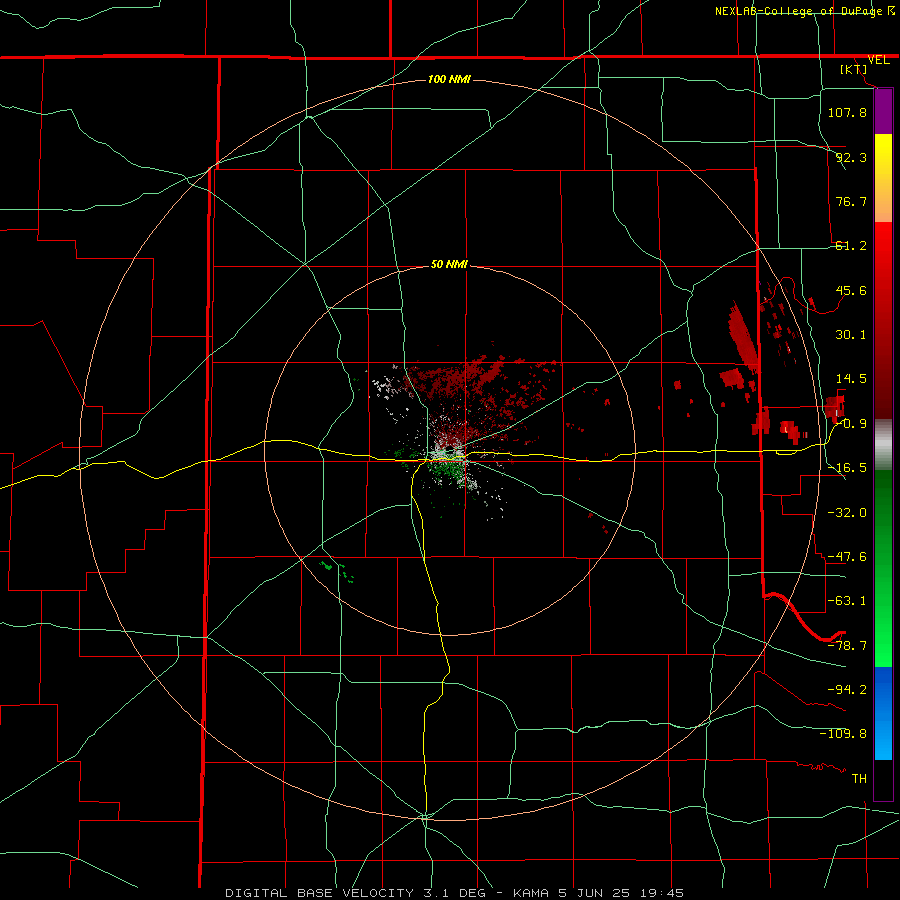900x900 pixels.
Task: Click the 30.1 scale value
Action: pos(851,335)
